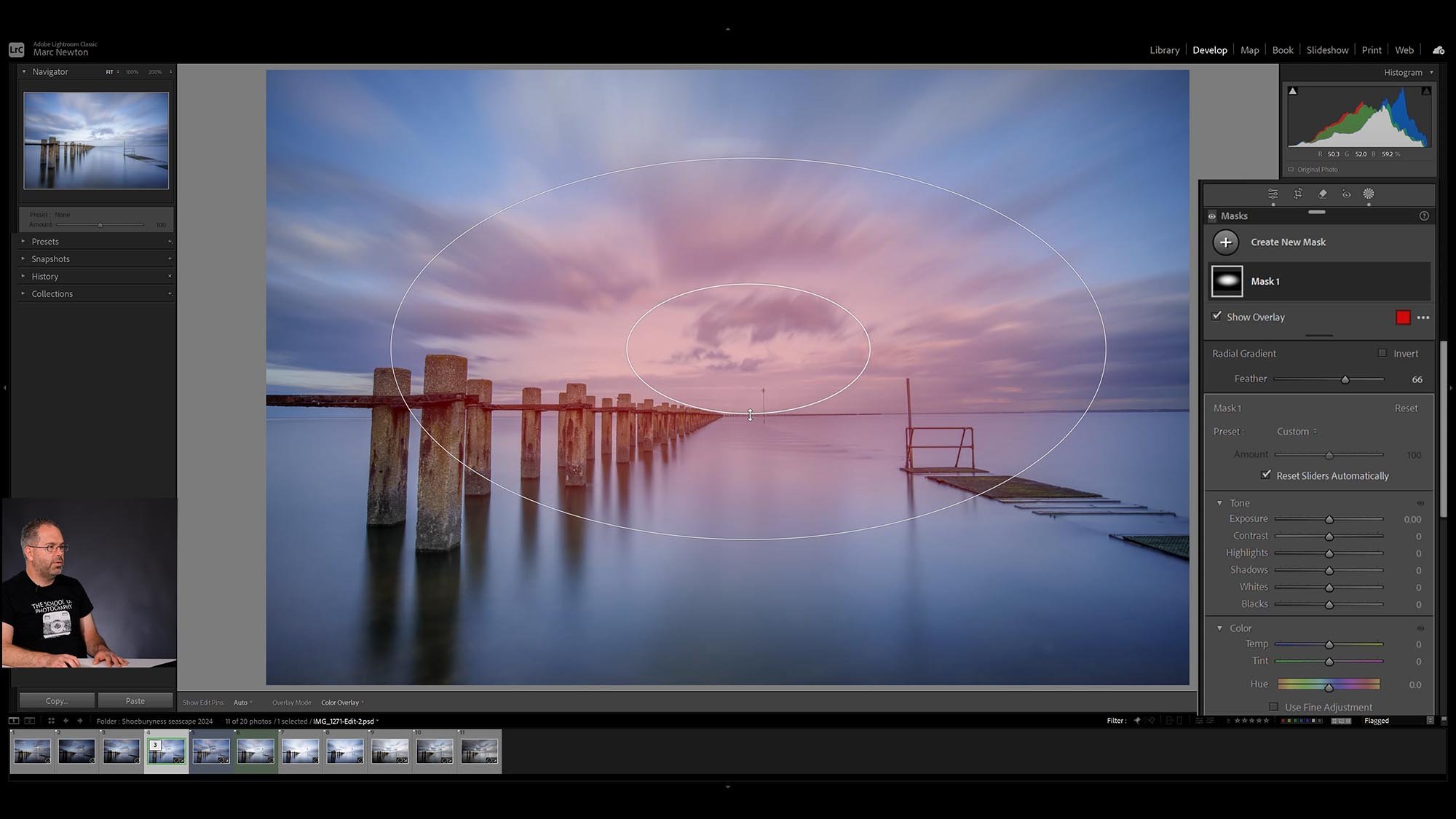The image size is (1456, 819).
Task: Select the Healing remove tool
Action: pos(1322,194)
